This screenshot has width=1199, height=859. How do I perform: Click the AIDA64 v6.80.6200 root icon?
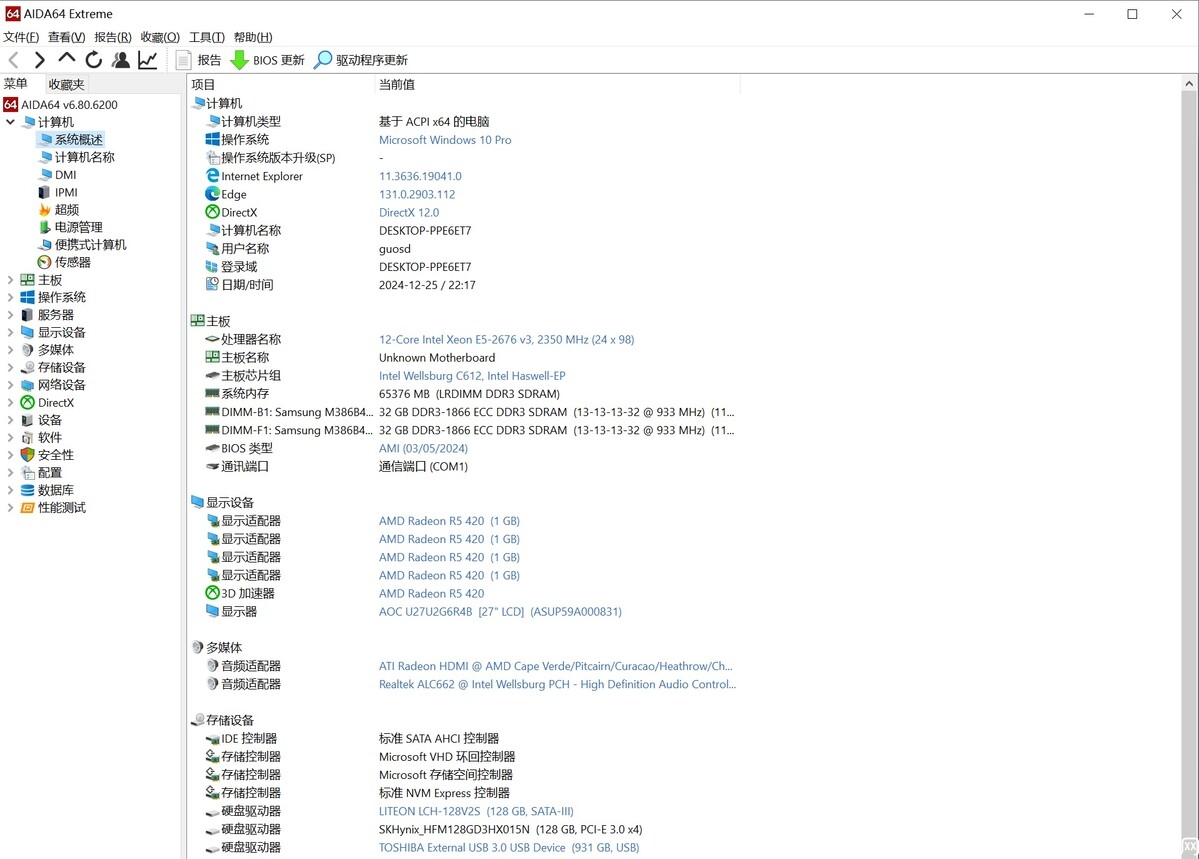(11, 104)
